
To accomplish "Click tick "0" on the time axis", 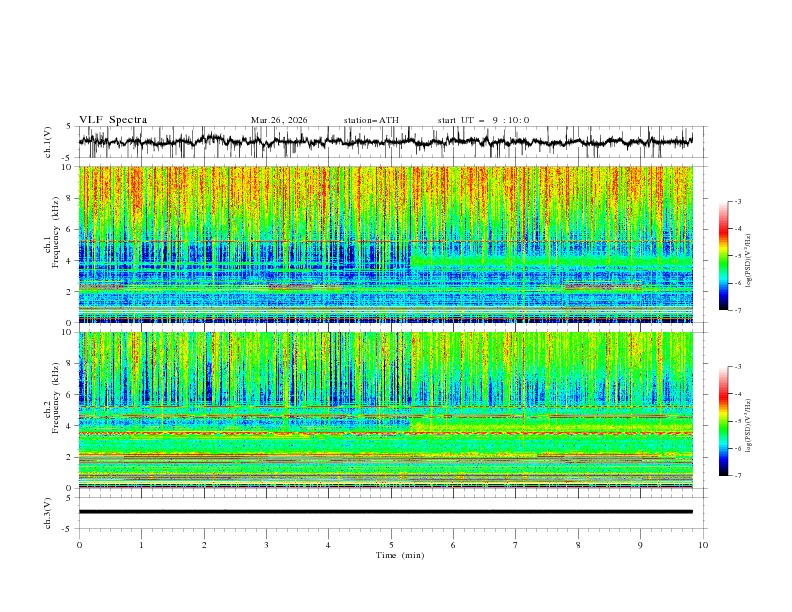I will [79, 545].
